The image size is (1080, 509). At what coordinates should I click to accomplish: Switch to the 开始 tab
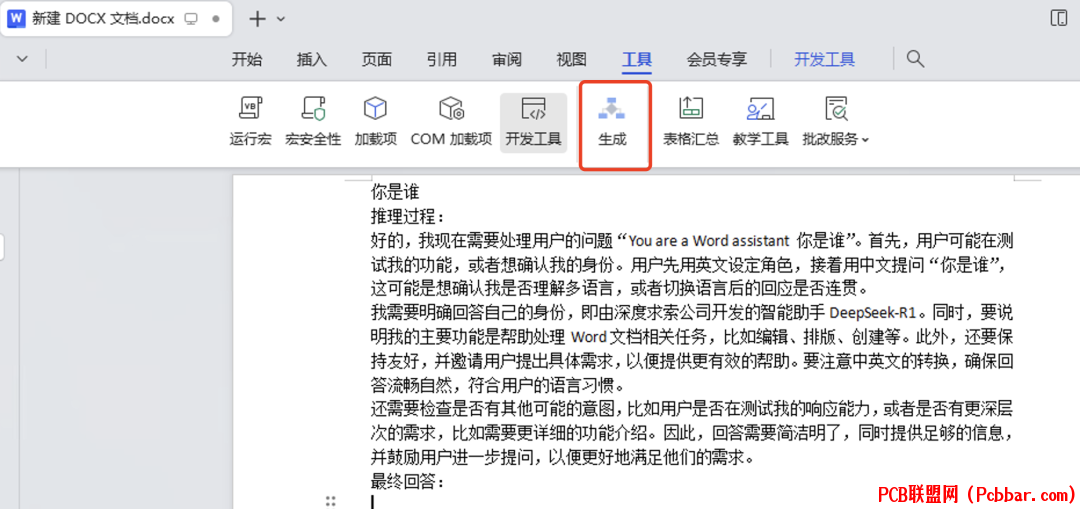[x=247, y=60]
